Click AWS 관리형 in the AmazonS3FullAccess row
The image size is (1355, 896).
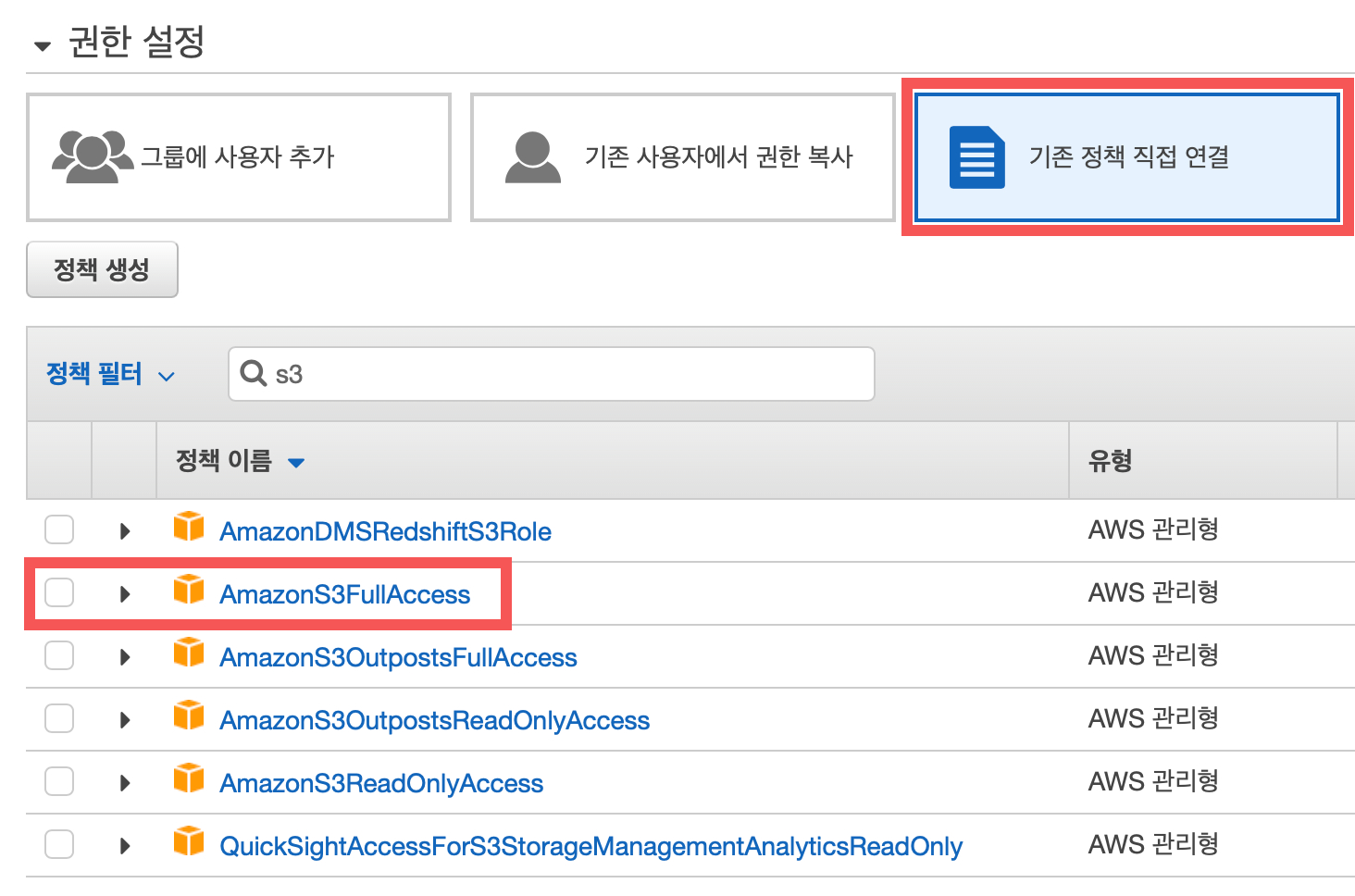pyautogui.click(x=1153, y=592)
